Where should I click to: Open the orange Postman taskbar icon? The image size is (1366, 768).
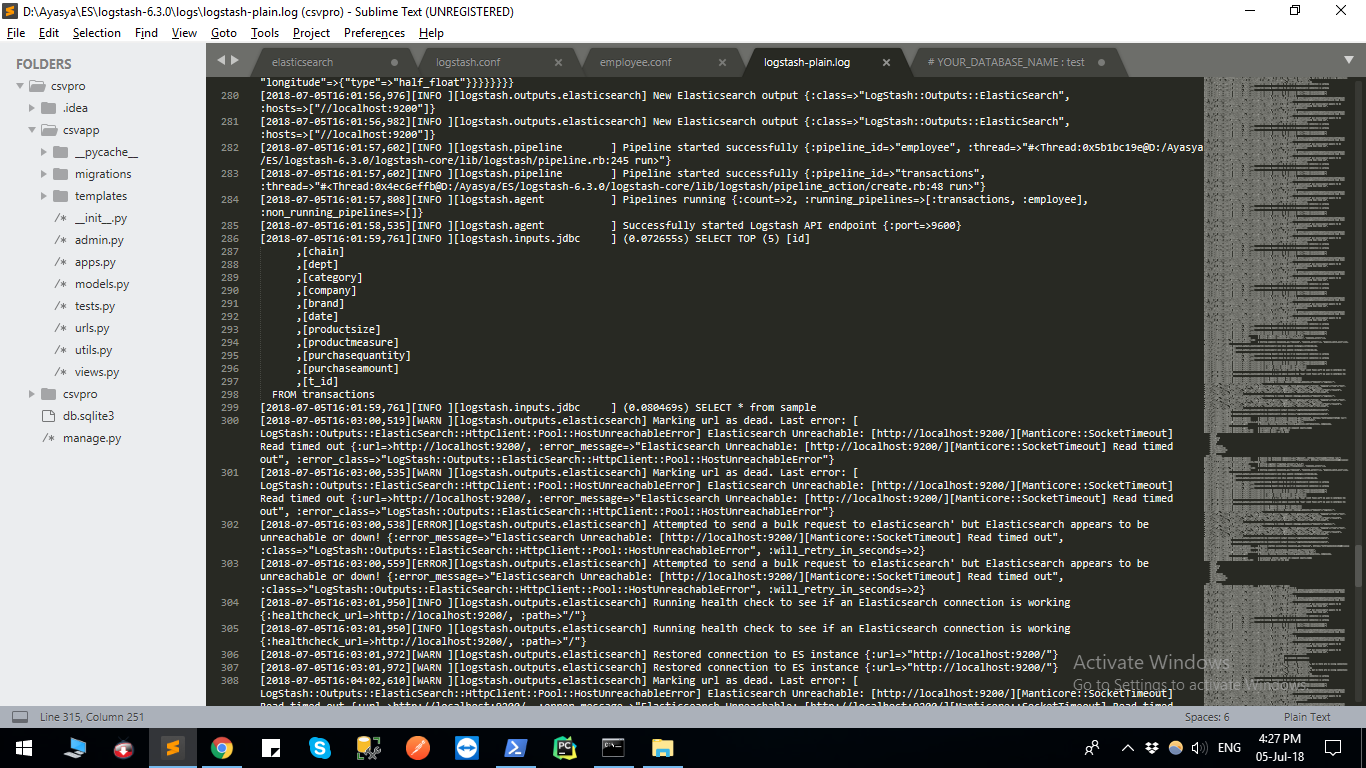418,747
